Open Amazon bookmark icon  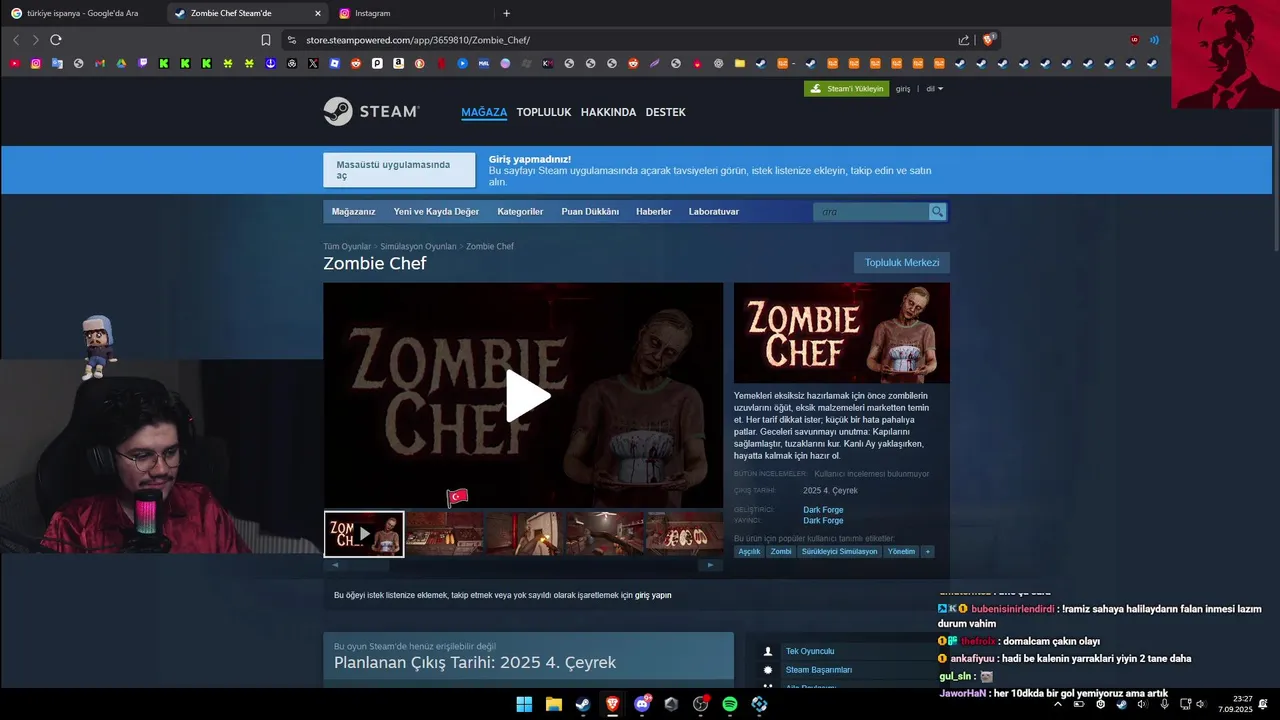[398, 63]
